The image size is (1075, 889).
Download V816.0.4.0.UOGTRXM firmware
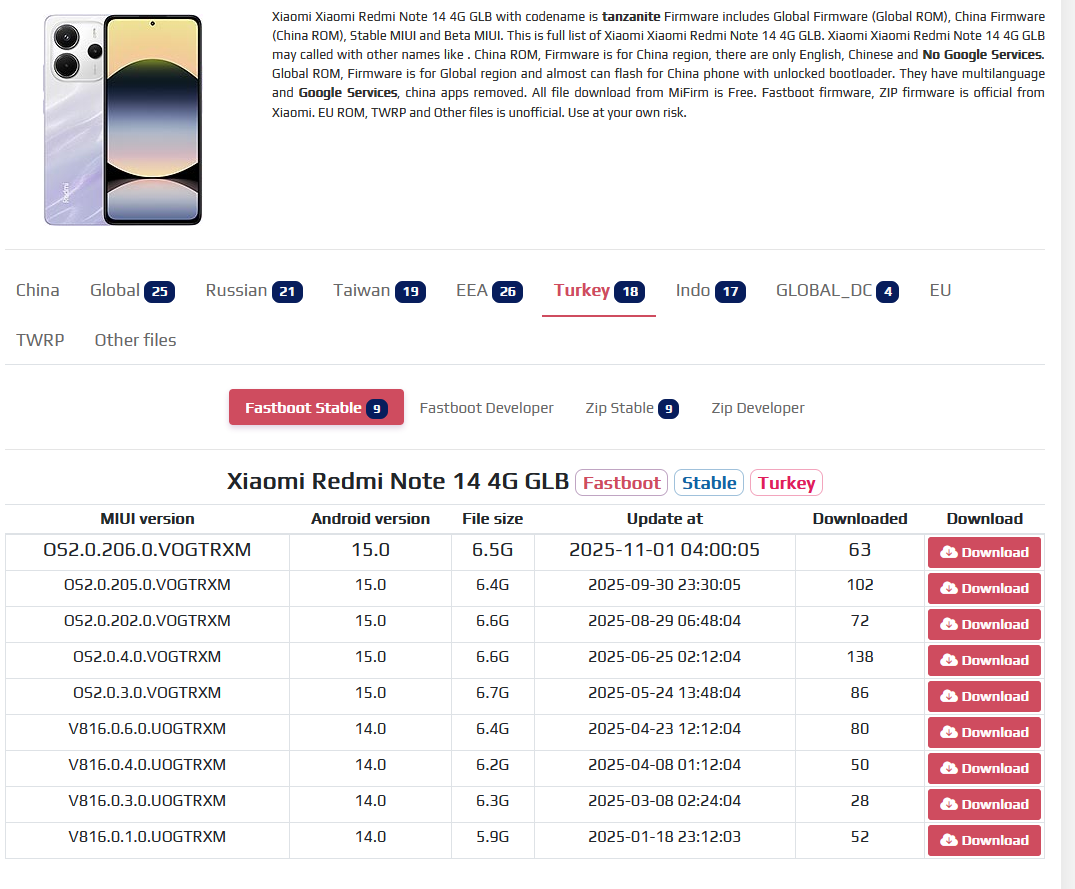point(984,768)
